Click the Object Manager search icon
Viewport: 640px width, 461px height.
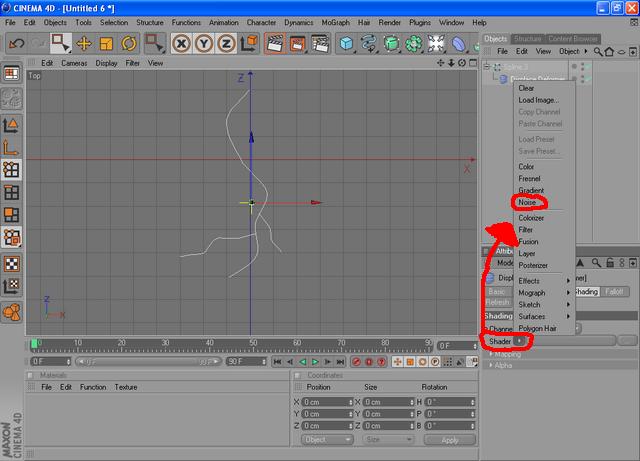coord(598,51)
